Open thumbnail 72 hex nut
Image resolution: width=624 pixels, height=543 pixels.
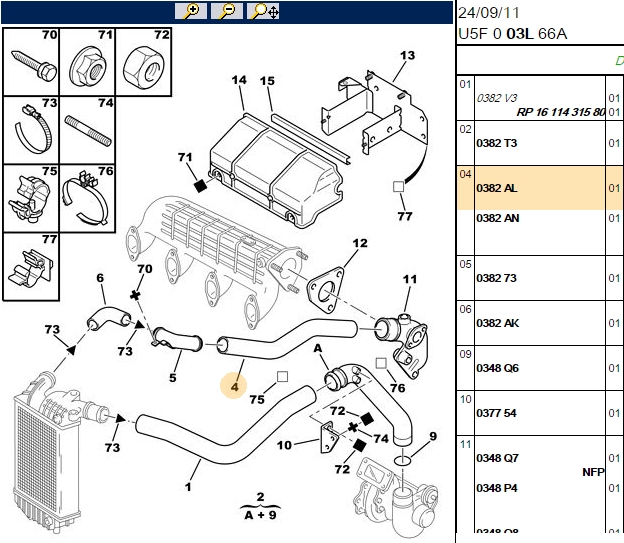pyautogui.click(x=144, y=62)
